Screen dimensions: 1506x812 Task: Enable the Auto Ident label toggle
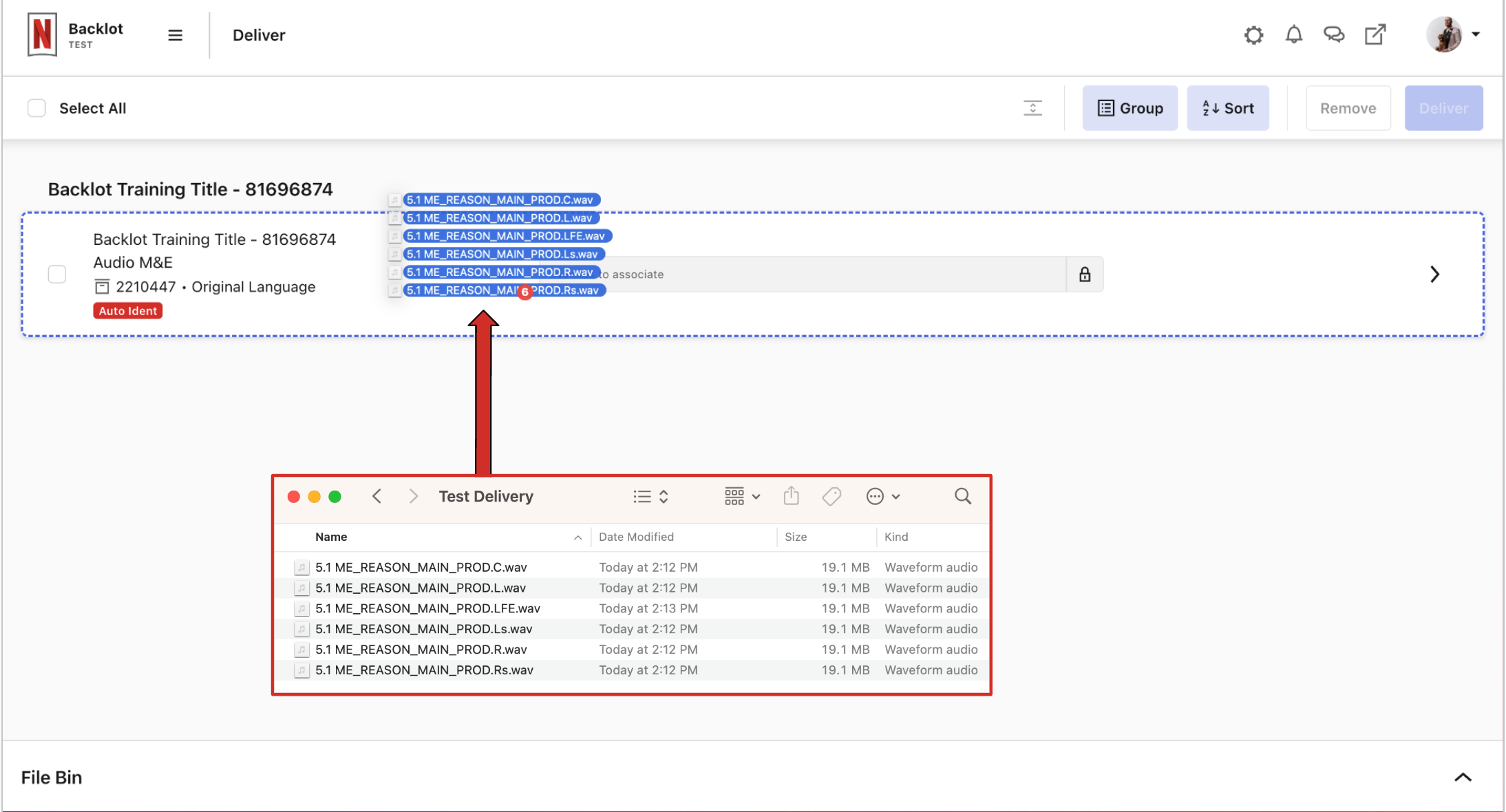(125, 309)
